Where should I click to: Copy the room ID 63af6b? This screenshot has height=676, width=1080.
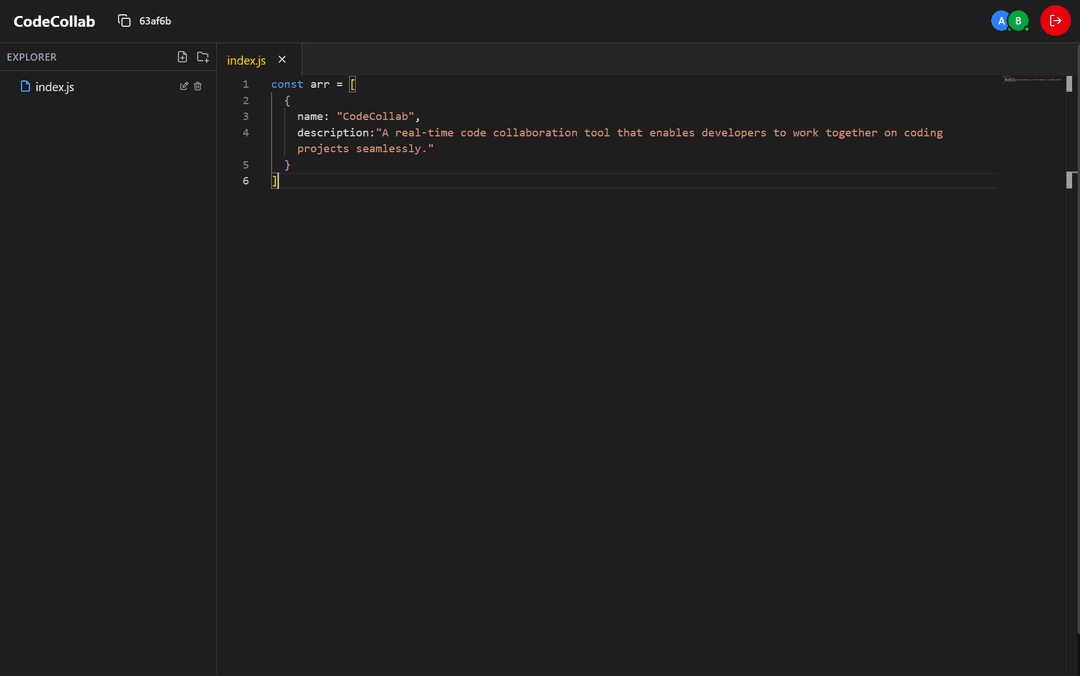pos(123,19)
